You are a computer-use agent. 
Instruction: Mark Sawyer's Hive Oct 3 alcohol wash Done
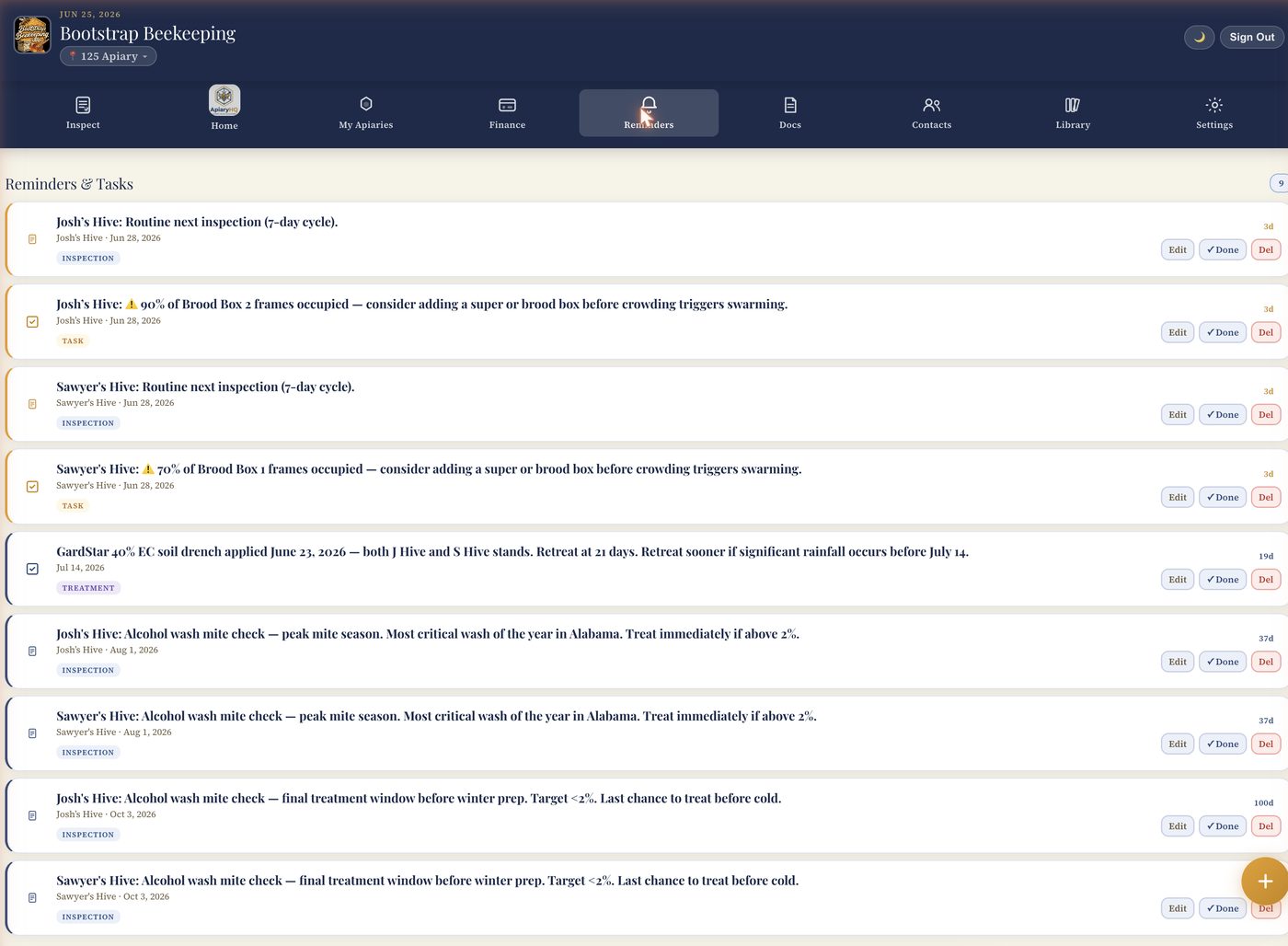pos(1223,908)
